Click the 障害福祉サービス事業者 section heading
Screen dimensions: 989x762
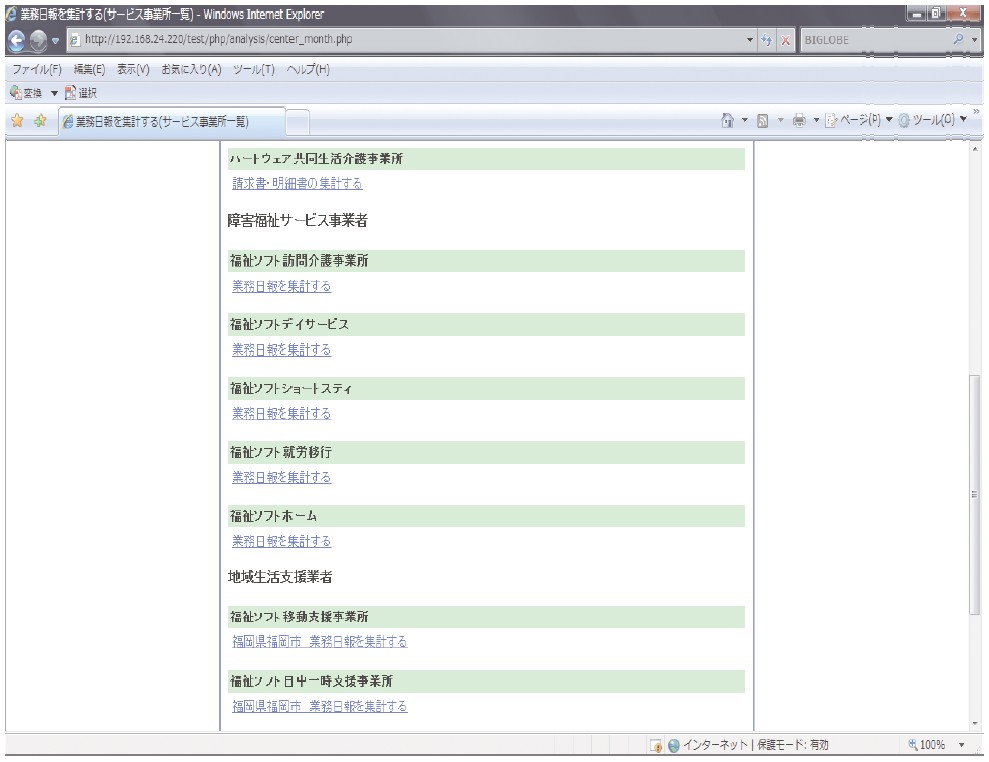298,221
